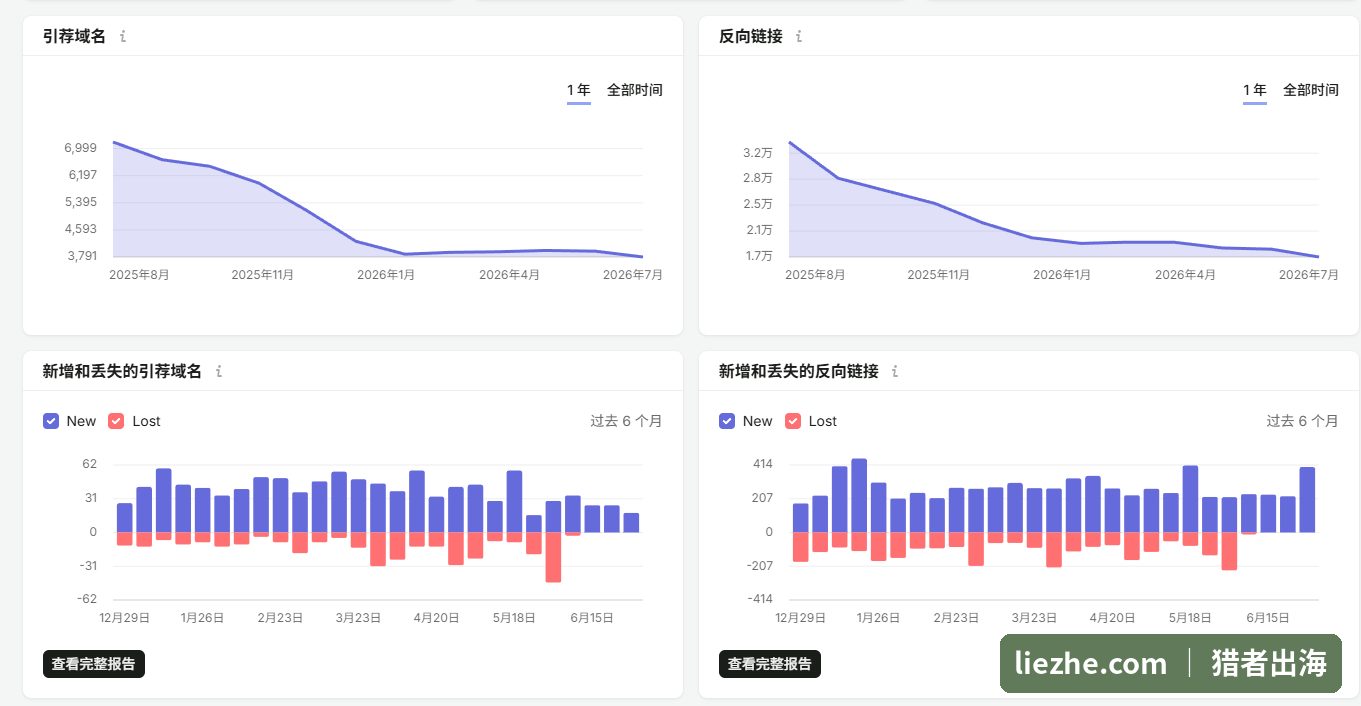Click the liezhe.com watermark banner
Screen dimensions: 1361x706
(1170, 663)
